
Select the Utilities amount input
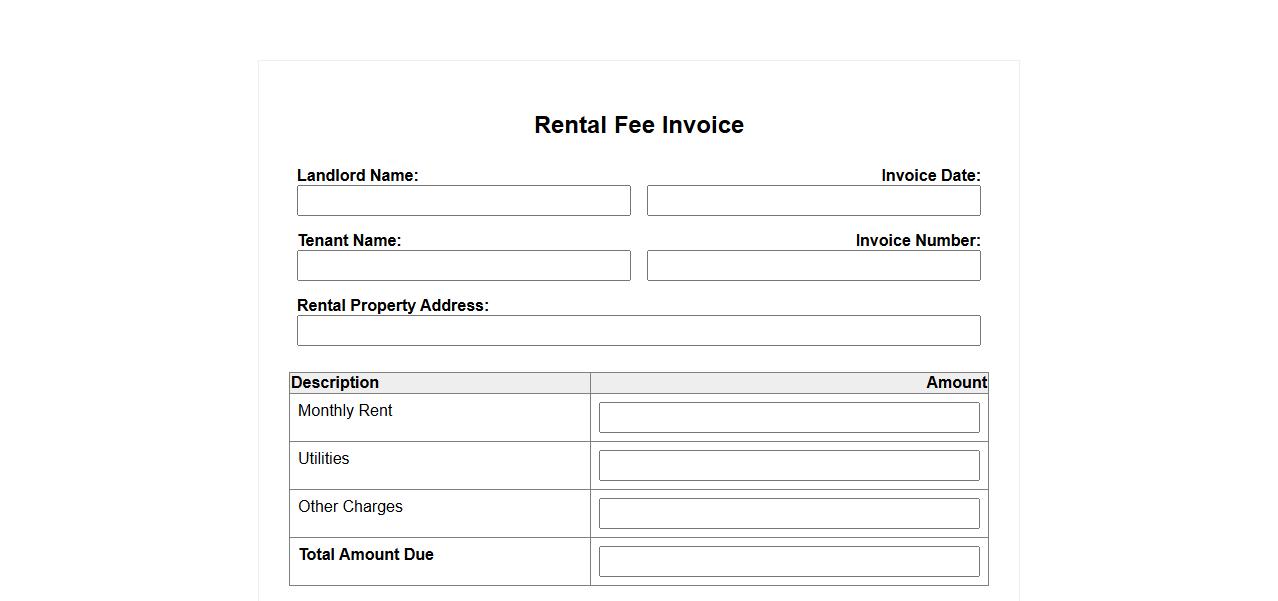(x=789, y=465)
